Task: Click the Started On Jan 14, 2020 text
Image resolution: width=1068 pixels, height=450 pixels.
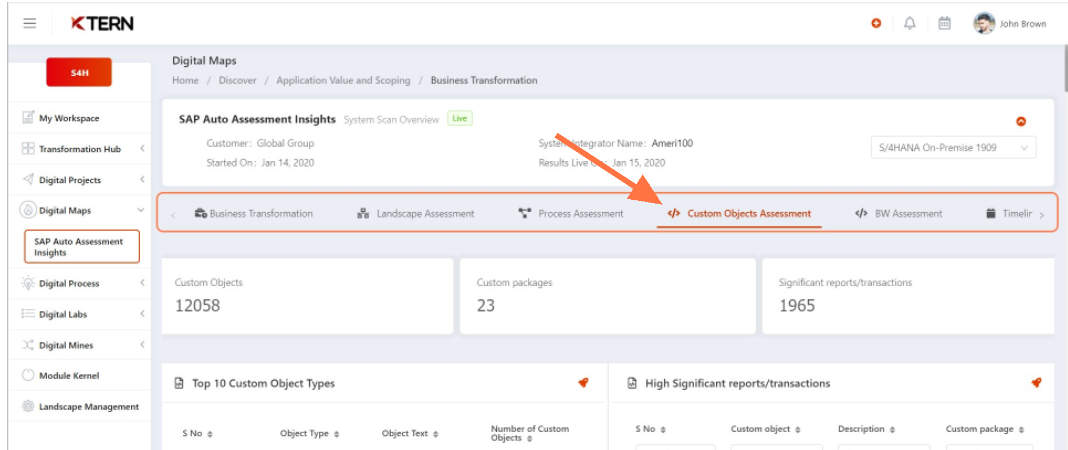Action: (260, 163)
